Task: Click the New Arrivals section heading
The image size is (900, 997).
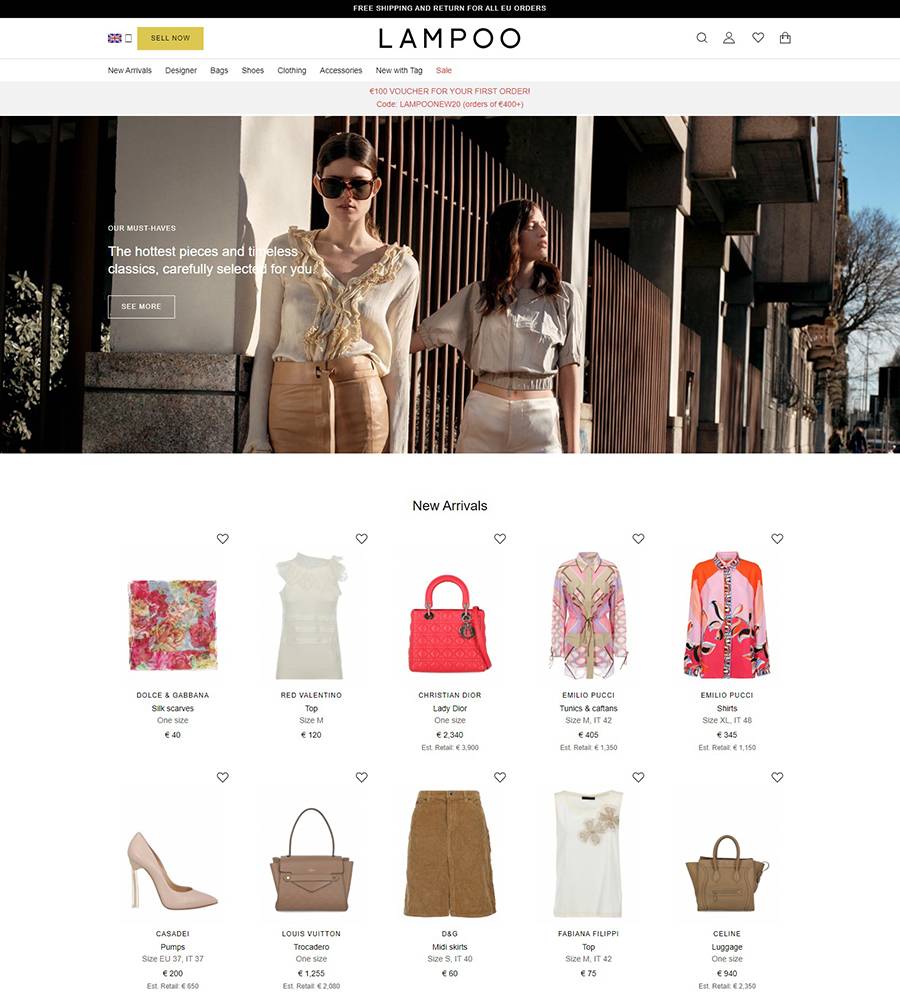Action: 450,505
